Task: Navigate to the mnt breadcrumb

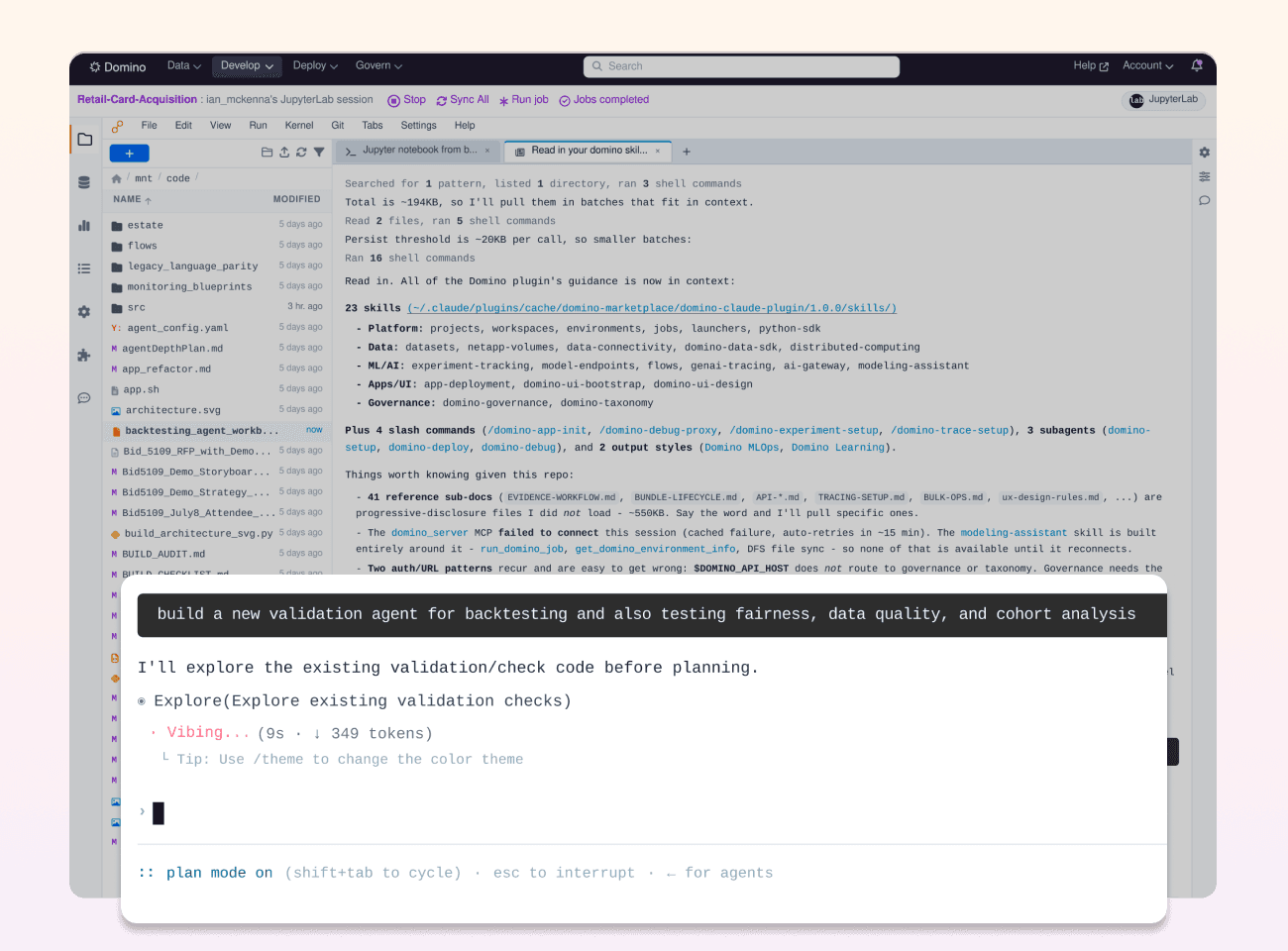Action: tap(144, 178)
